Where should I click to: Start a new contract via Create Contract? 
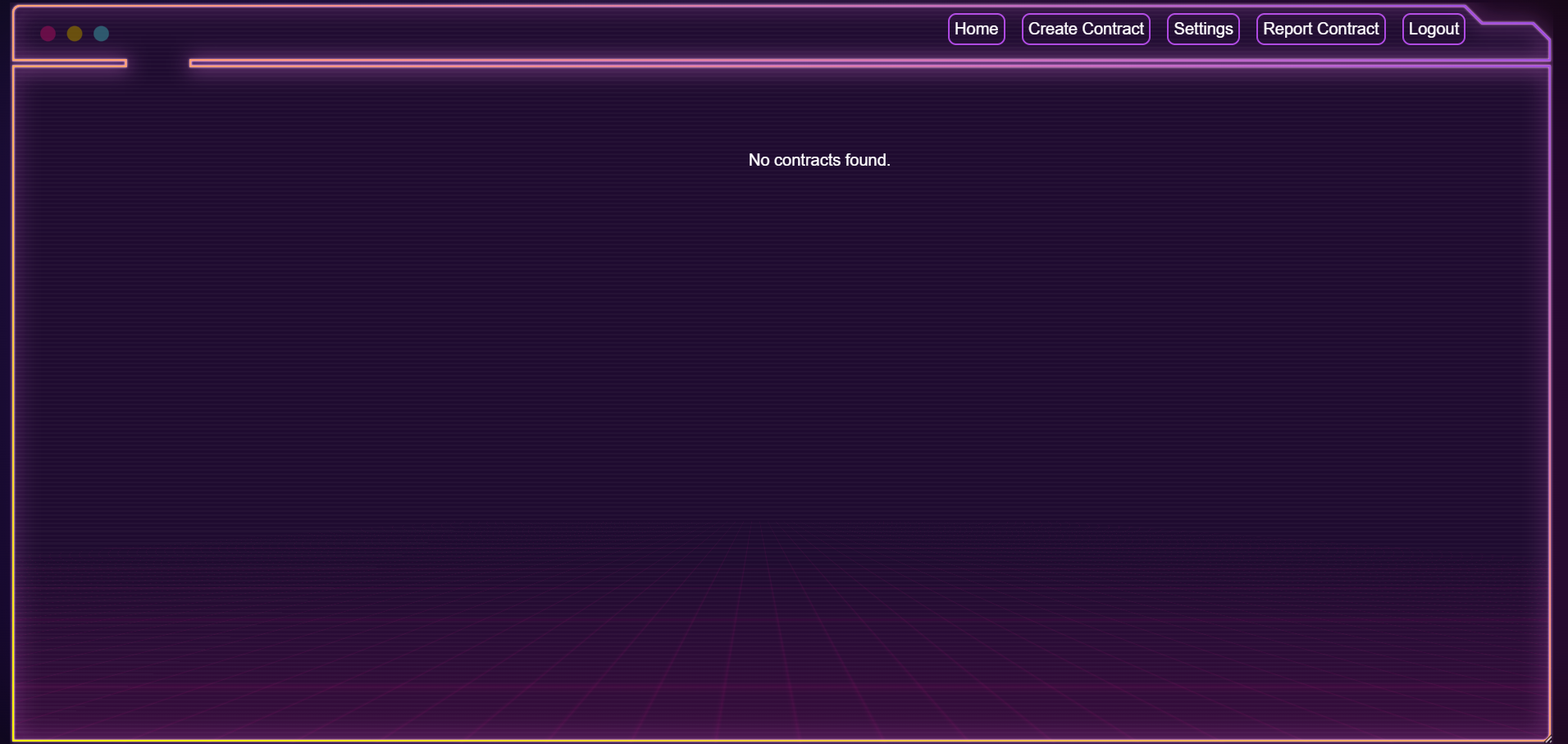(1085, 30)
